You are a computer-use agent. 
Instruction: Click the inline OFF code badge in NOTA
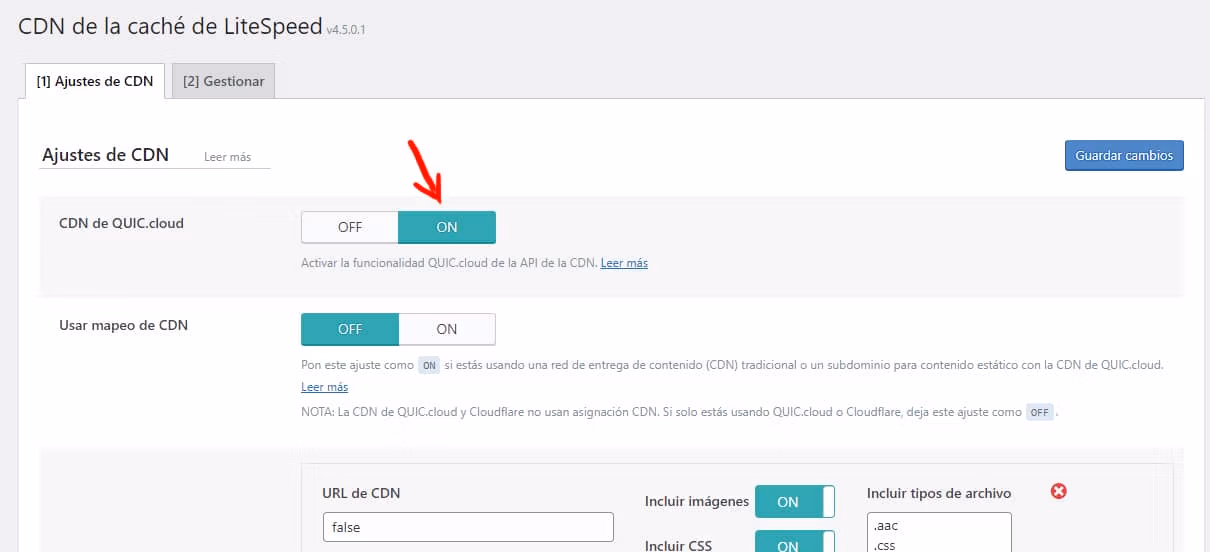pos(1040,412)
